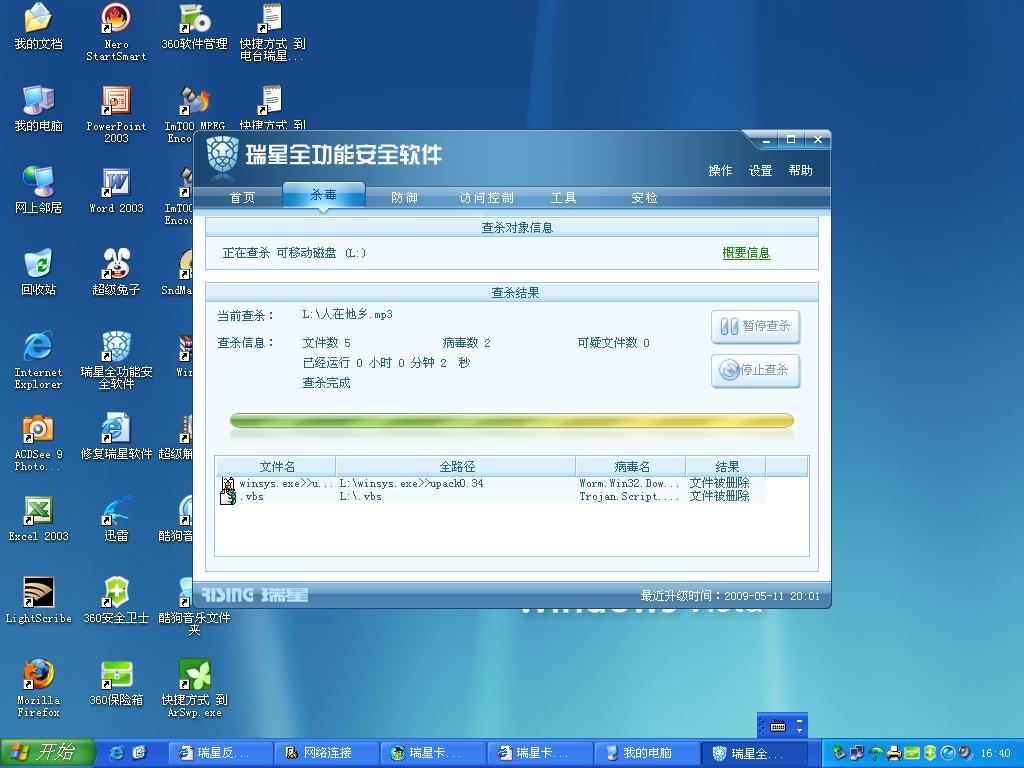The image size is (1024, 768).
Task: Launch PowerPoint 2003 from desktop
Action: tap(116, 114)
